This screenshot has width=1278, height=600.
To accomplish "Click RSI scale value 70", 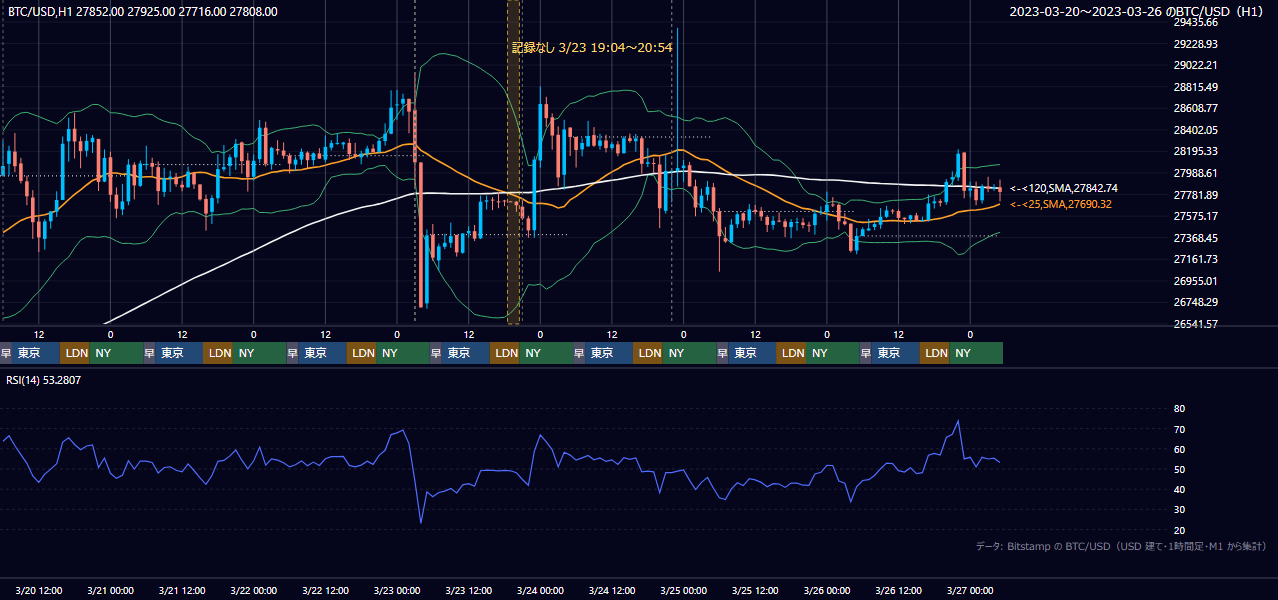I will click(x=1179, y=429).
